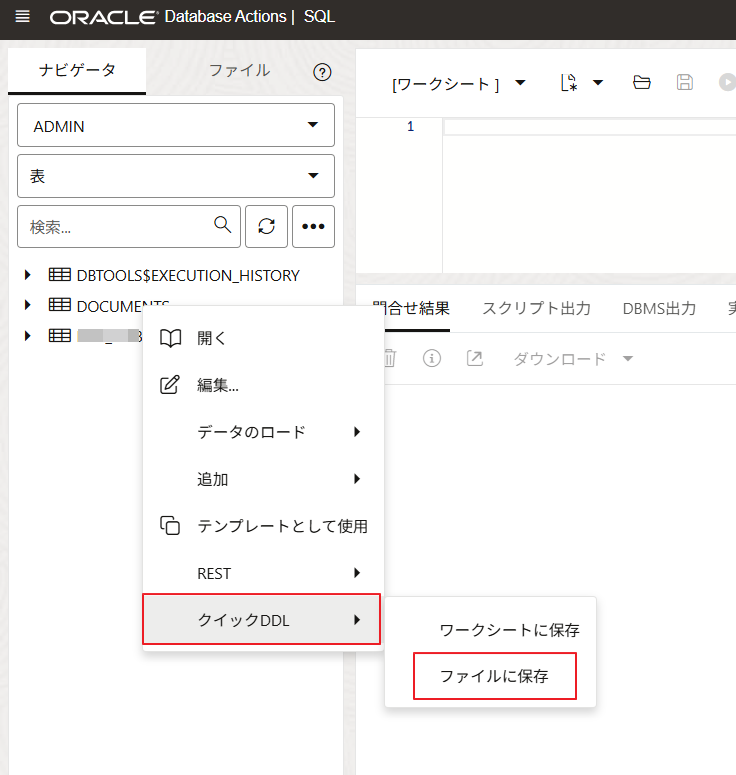736x775 pixels.
Task: Switch to the DBMS出力 tab
Action: tap(659, 308)
